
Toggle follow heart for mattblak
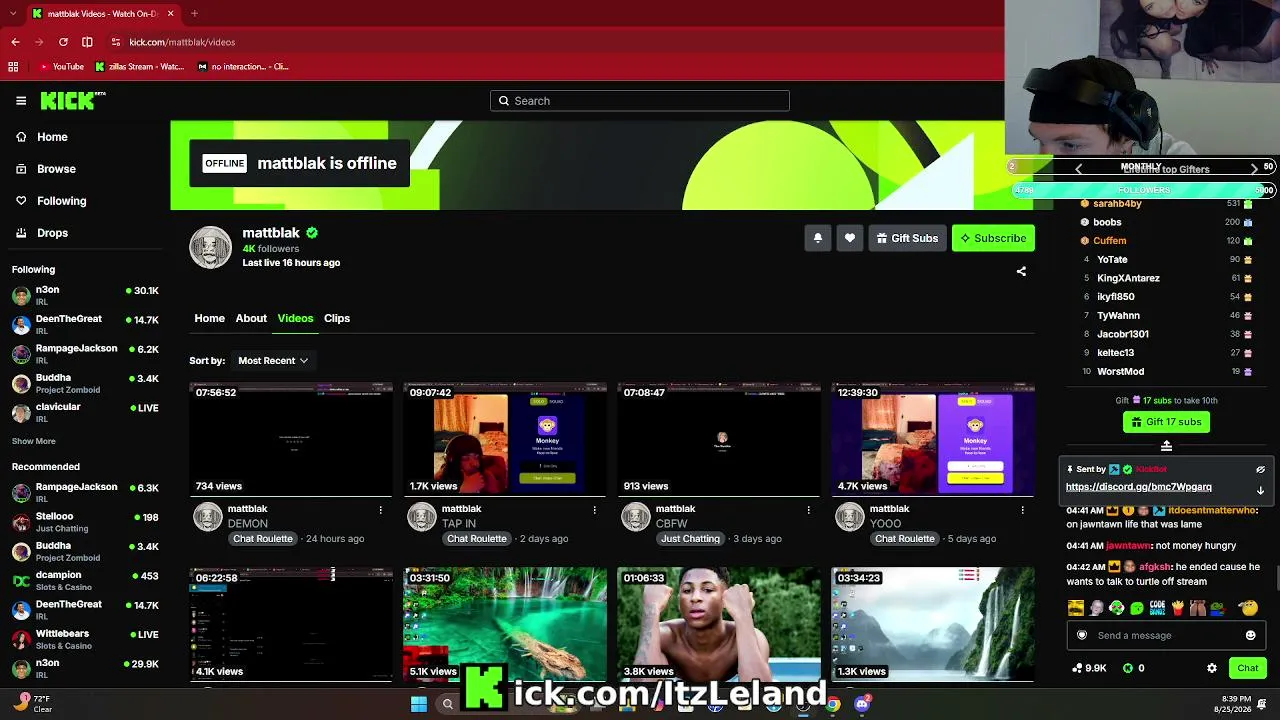pos(850,238)
